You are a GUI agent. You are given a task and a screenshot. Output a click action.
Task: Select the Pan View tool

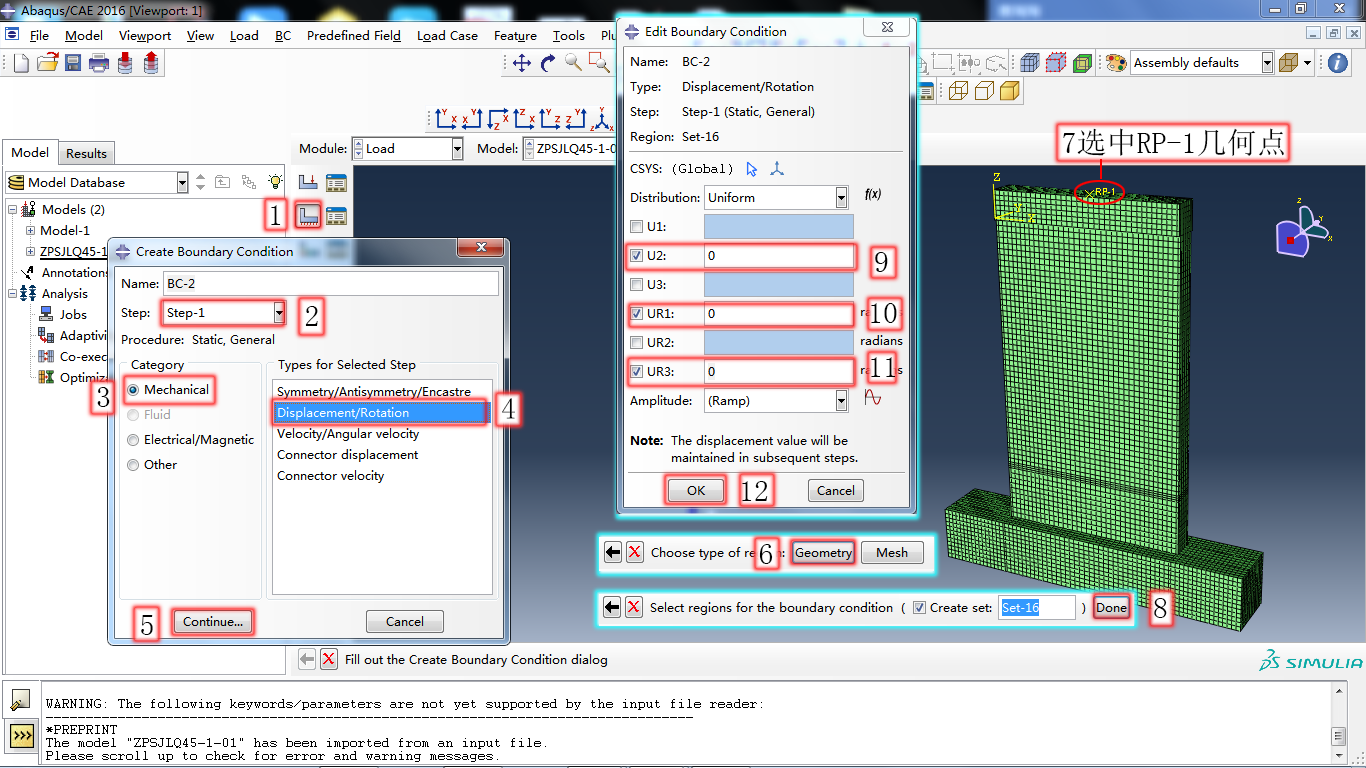pyautogui.click(x=522, y=63)
